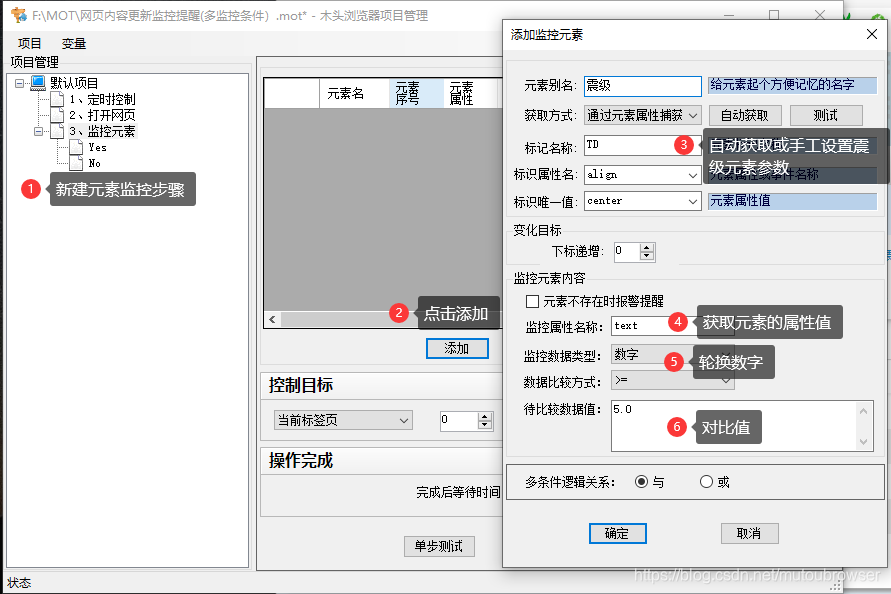Click the application icon in title bar
Screen dimensions: 891x594
pos(19,15)
